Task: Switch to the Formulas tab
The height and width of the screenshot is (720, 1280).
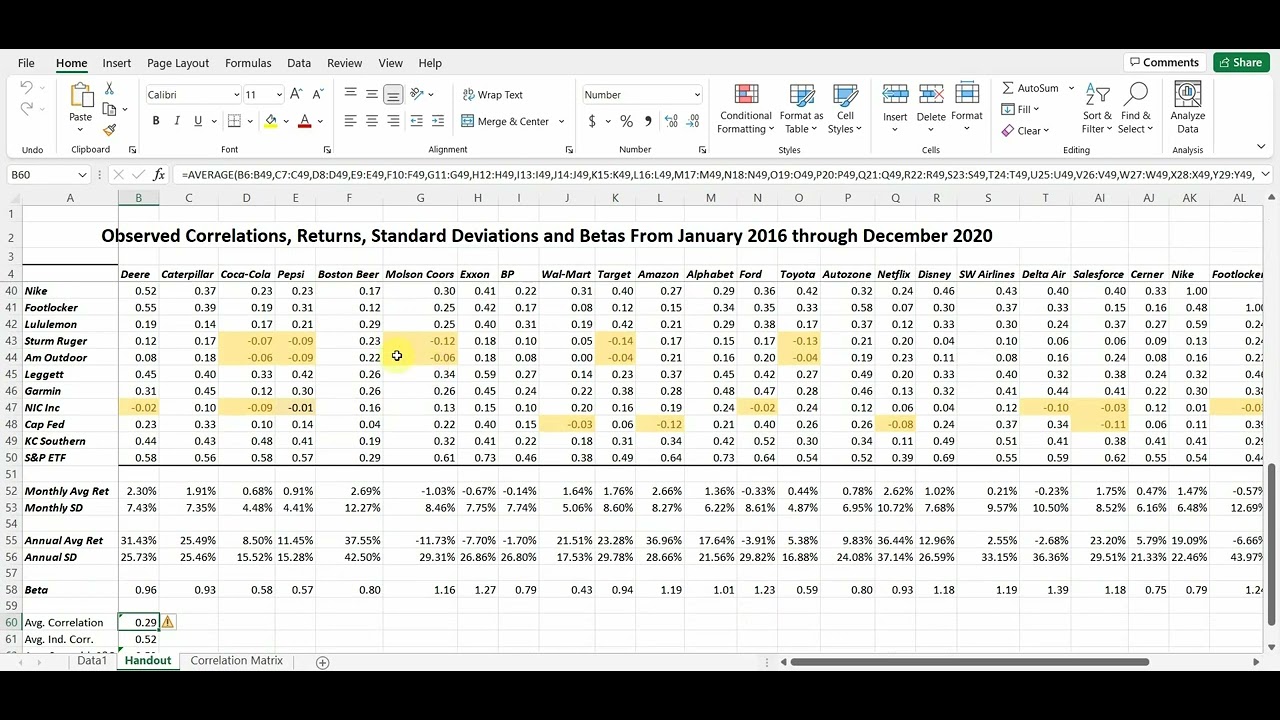Action: click(248, 63)
